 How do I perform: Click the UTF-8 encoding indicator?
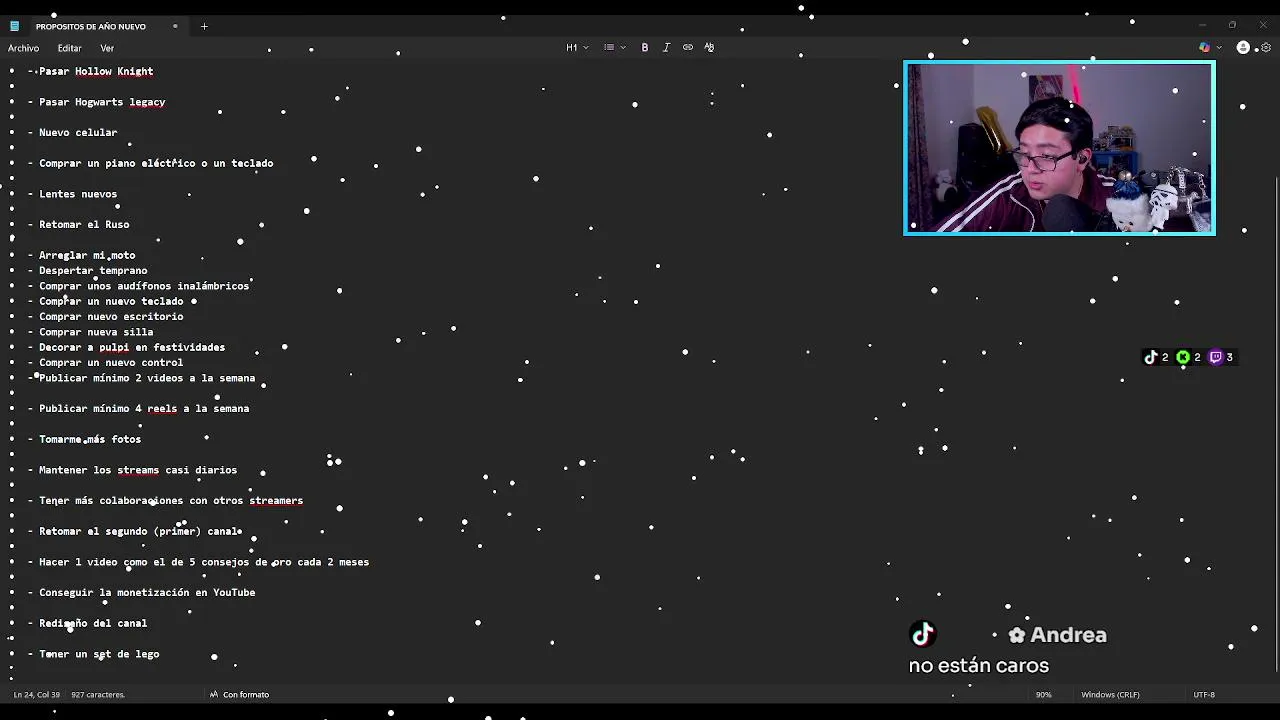click(1204, 694)
